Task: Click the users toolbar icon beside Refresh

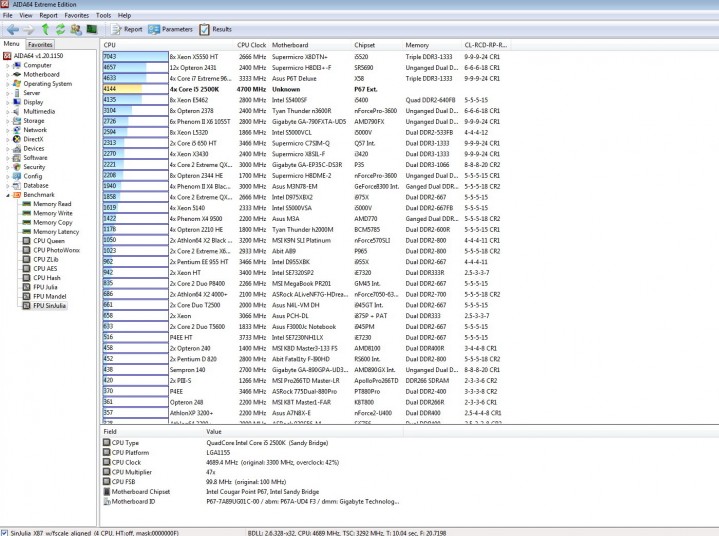Action: coord(76,29)
